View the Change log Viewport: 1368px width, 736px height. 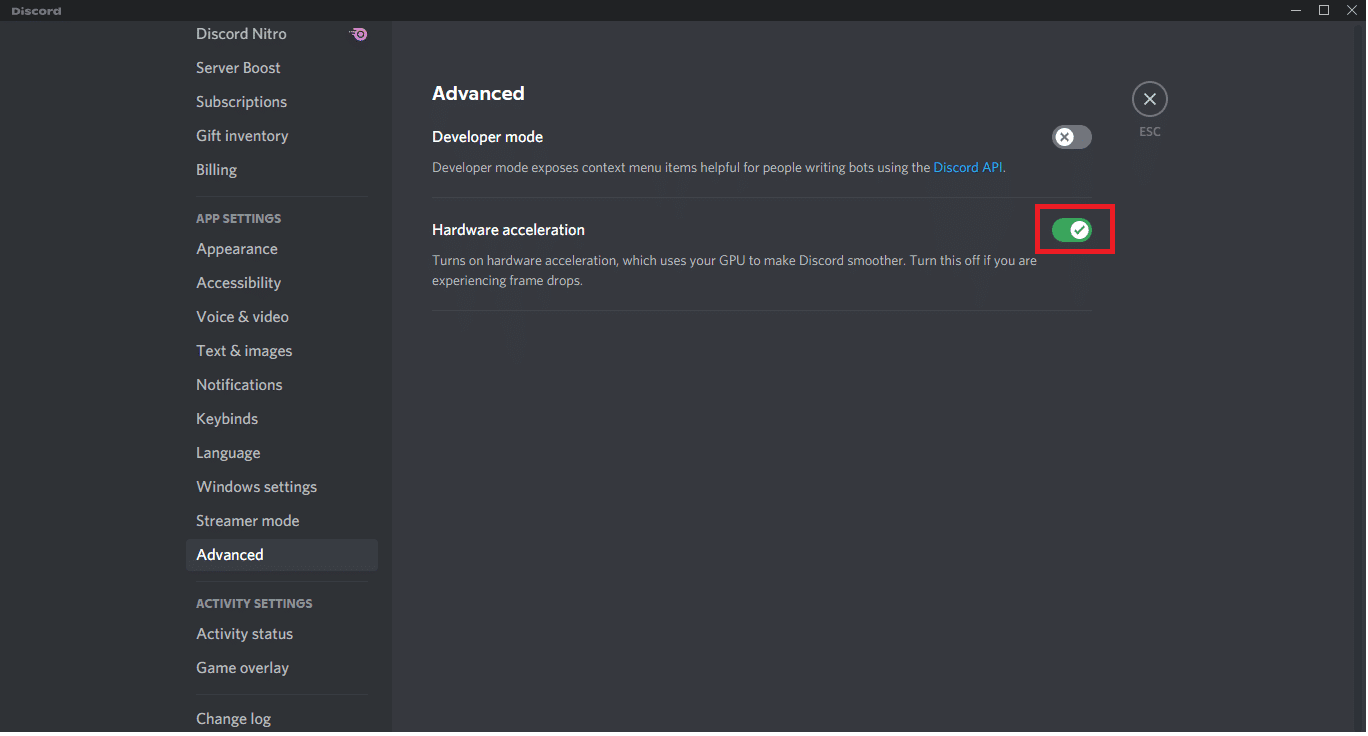[x=233, y=718]
